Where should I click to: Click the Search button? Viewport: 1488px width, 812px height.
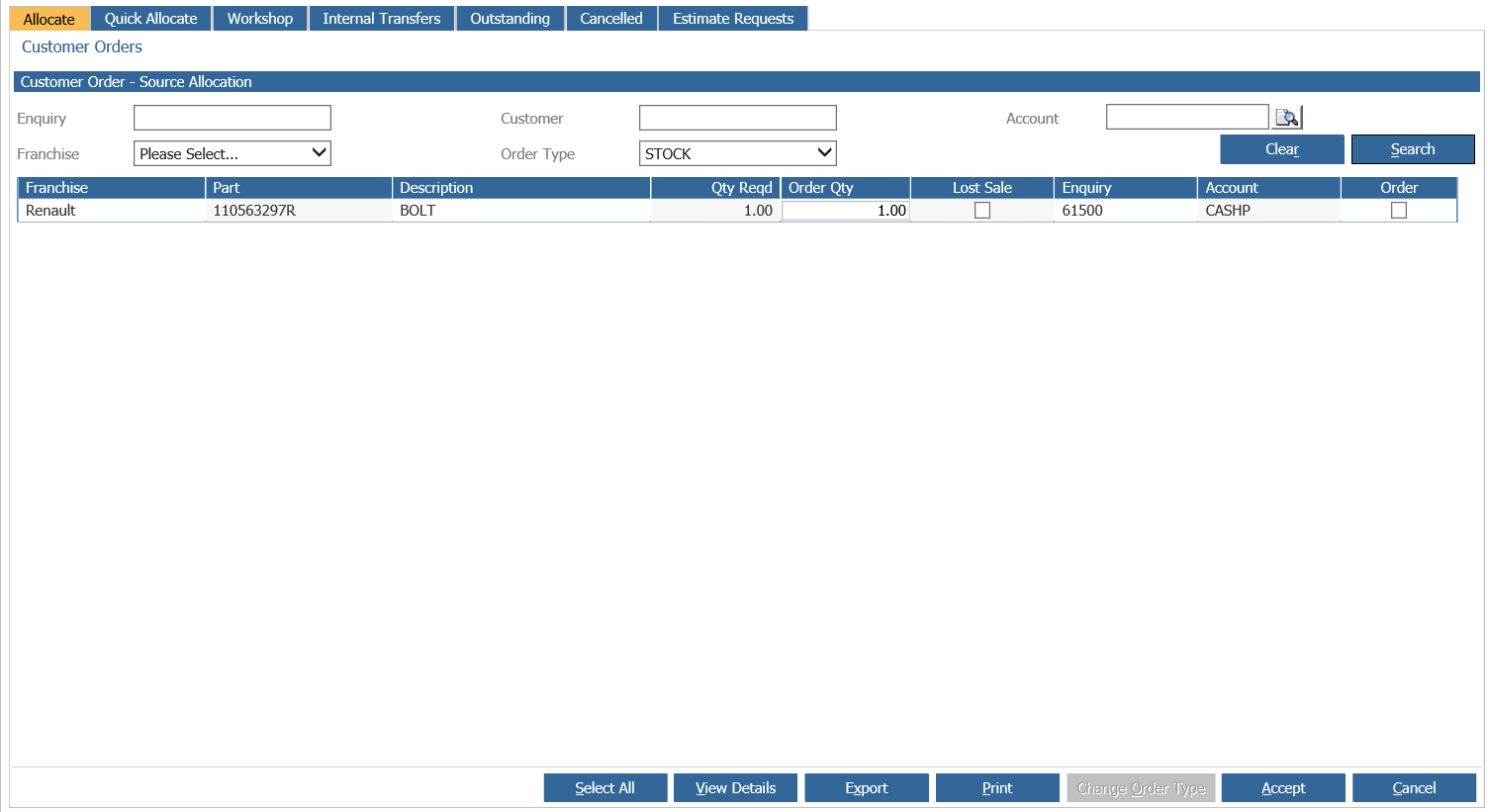coord(1413,149)
